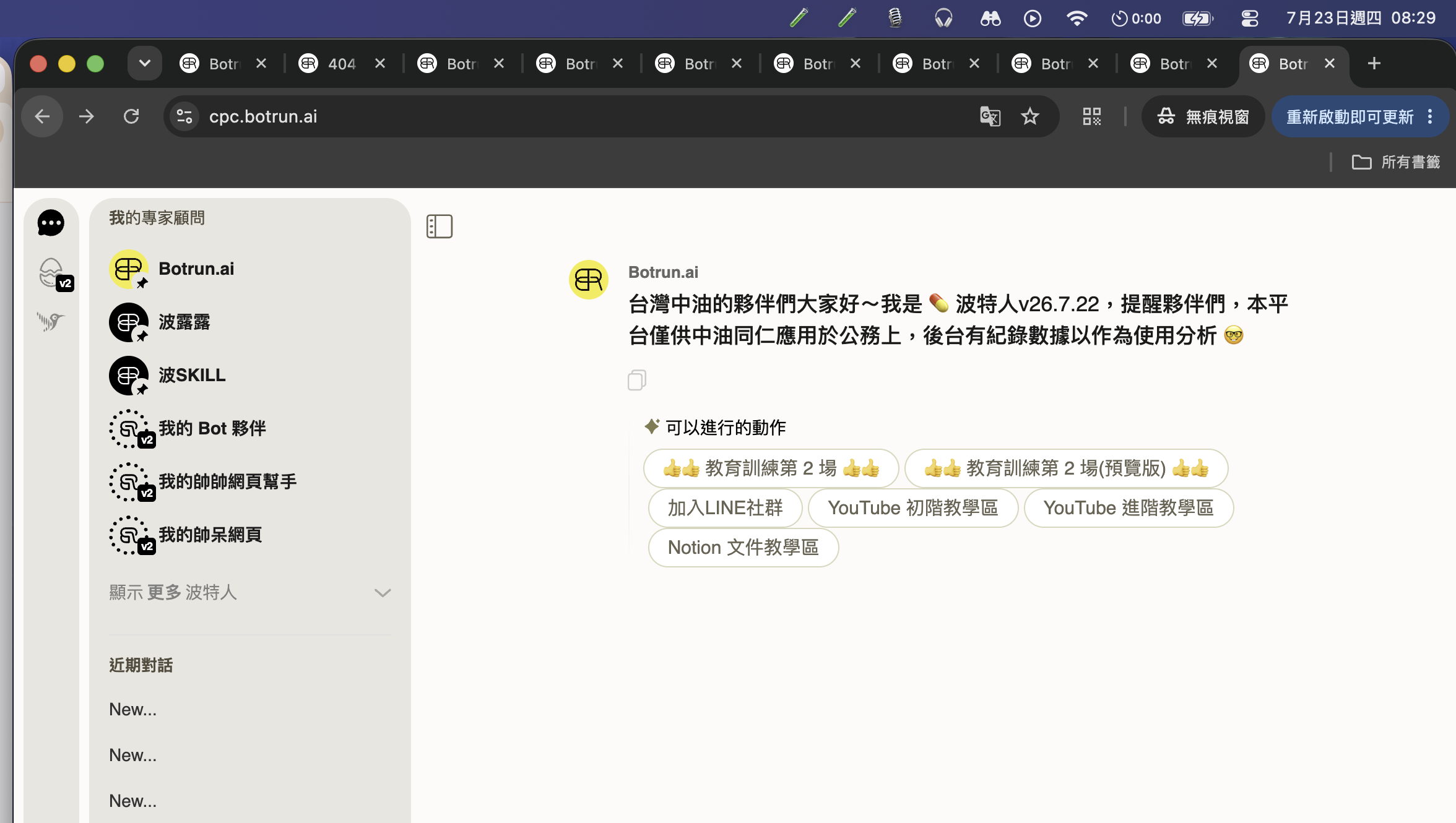Close the active last Botr tab
Viewport: 1456px width, 823px height.
pos(1330,64)
